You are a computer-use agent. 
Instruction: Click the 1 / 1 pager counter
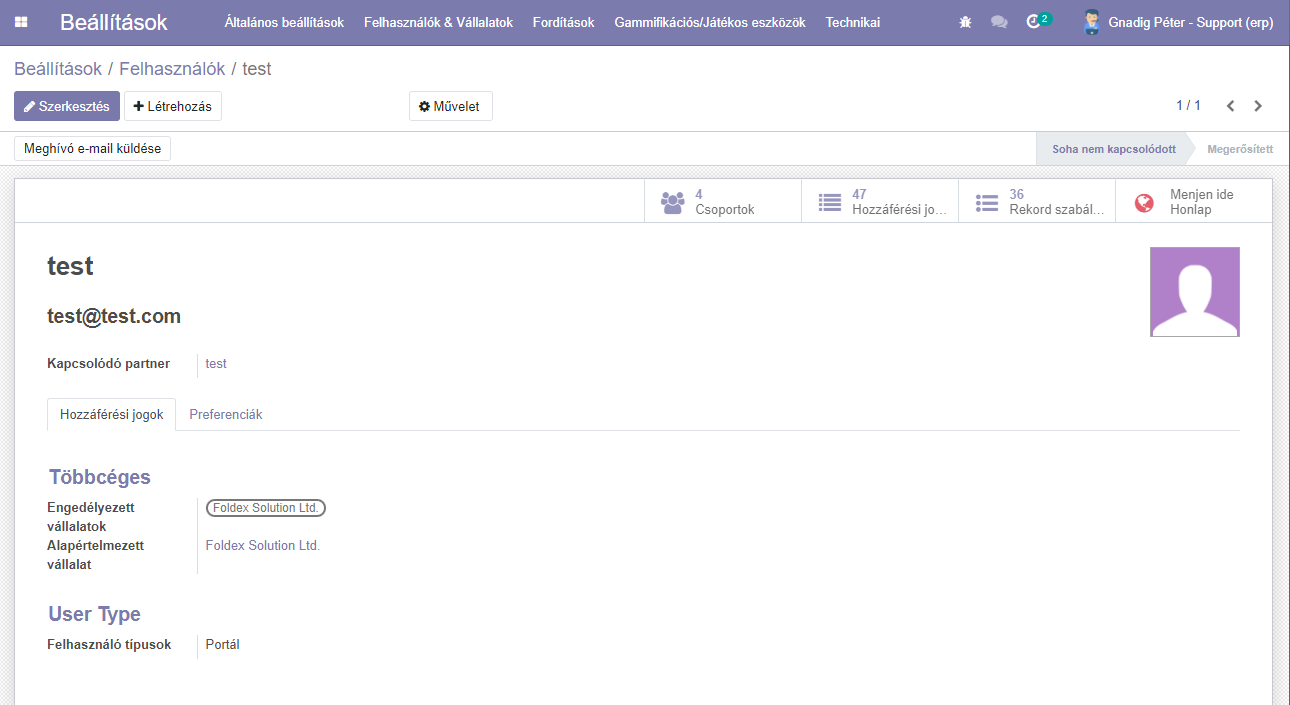click(1188, 106)
